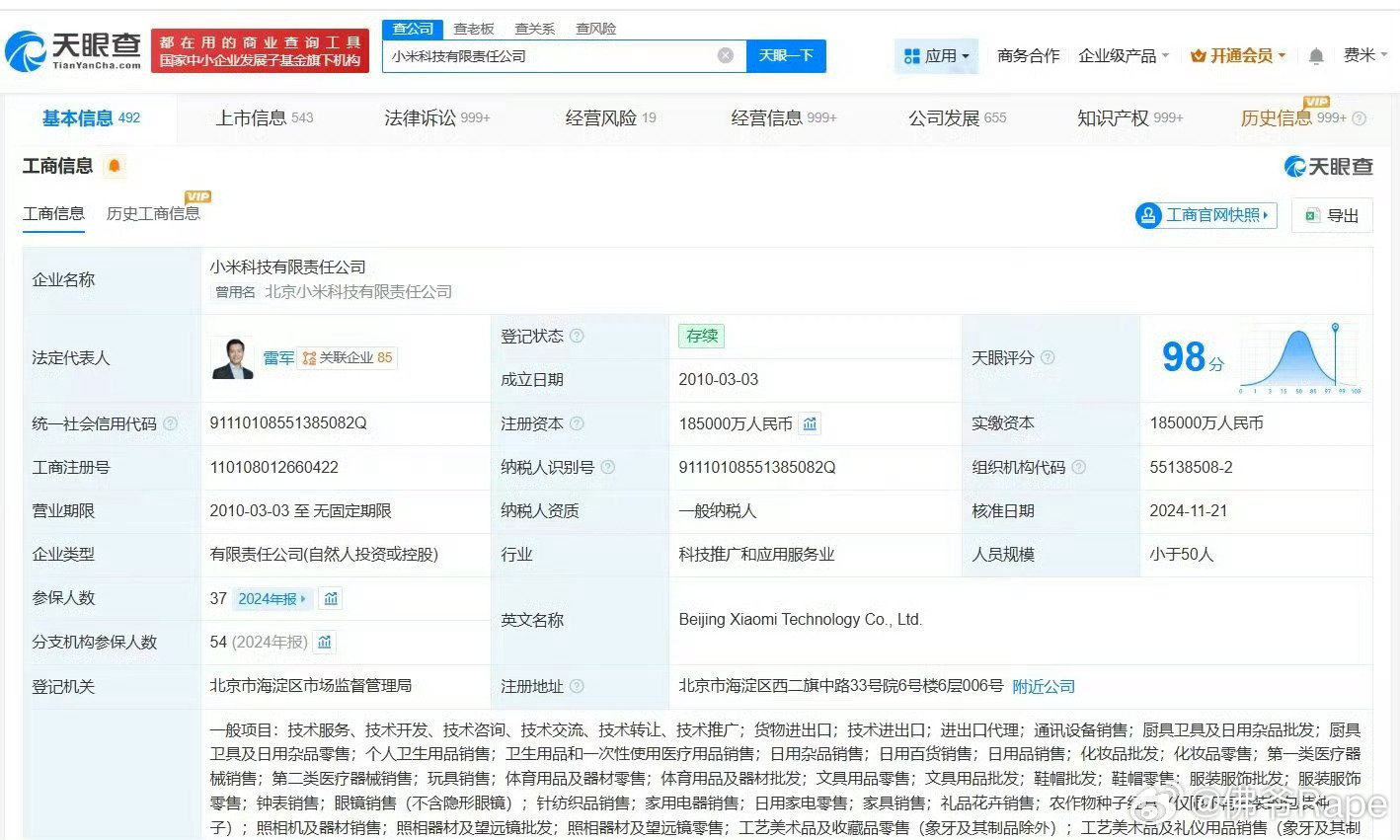Click chart icon next to 2024年报 insured count

[331, 598]
